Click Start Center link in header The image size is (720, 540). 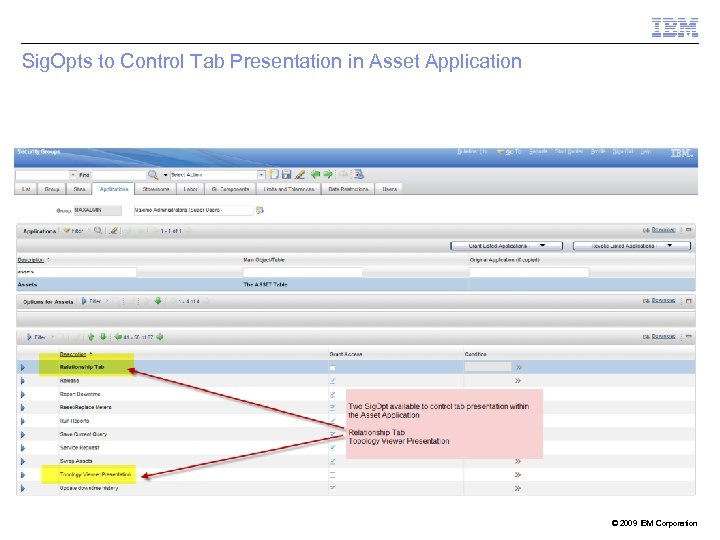coord(568,152)
